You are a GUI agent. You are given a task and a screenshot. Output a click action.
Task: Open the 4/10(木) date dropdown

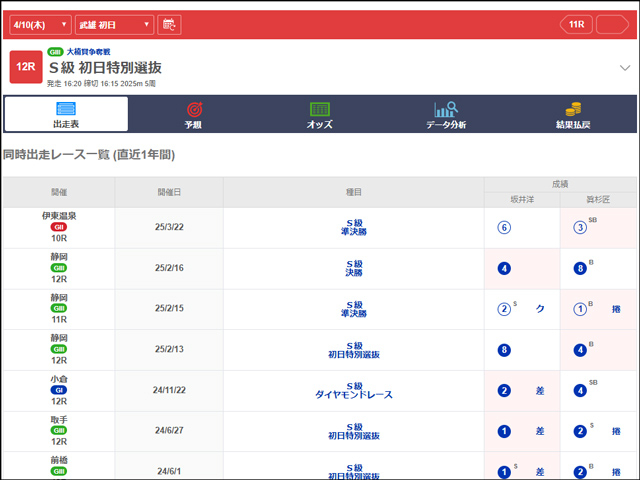(x=38, y=24)
